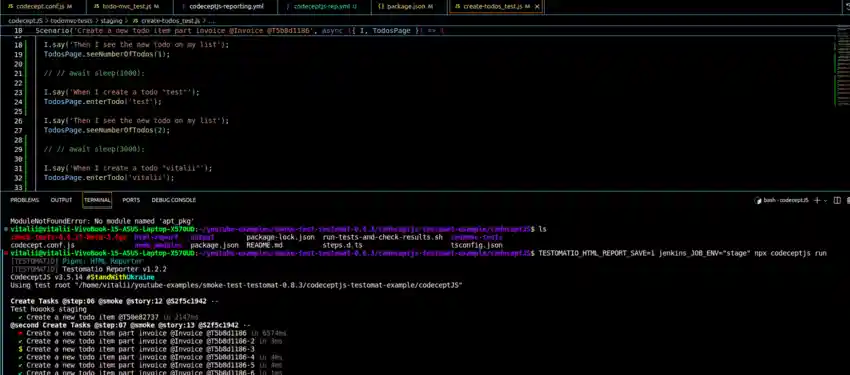Click TodosPage.enterTodo('vitalii') code line
850x375 pixels.
tap(109, 177)
